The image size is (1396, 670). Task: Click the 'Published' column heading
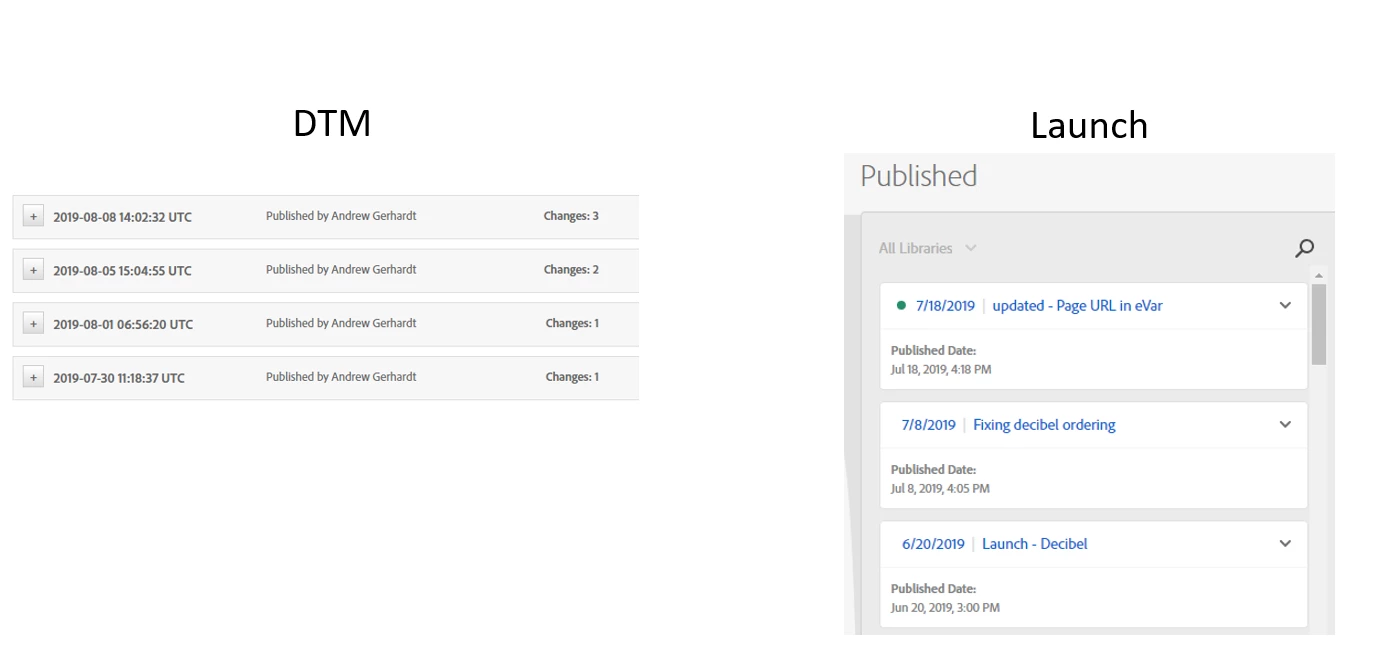pyautogui.click(x=918, y=176)
